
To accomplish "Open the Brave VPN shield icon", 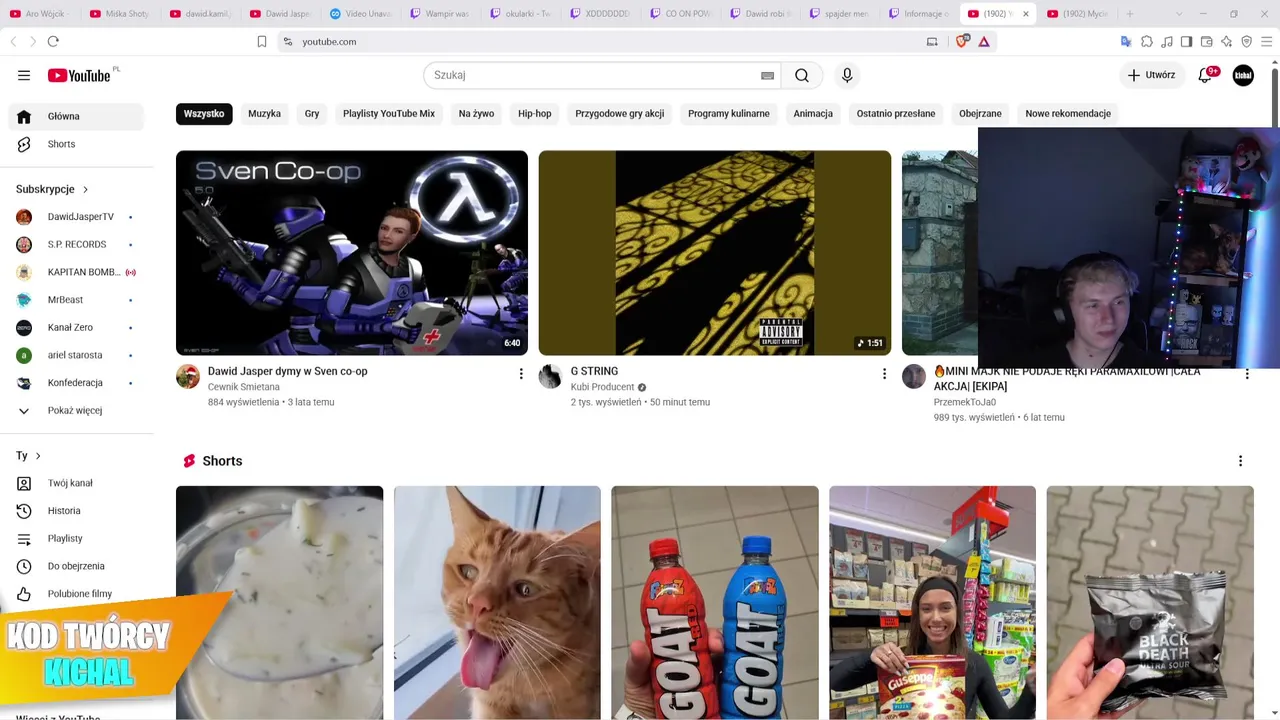I will (x=1246, y=41).
